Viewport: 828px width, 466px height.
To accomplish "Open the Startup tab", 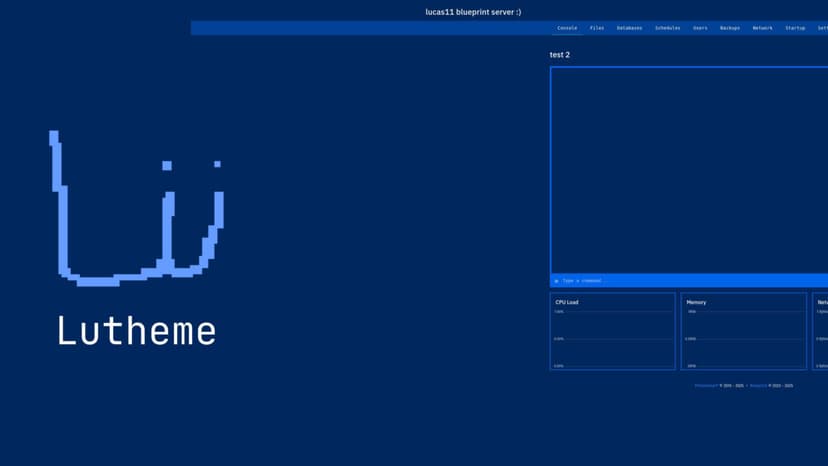I will pos(795,28).
